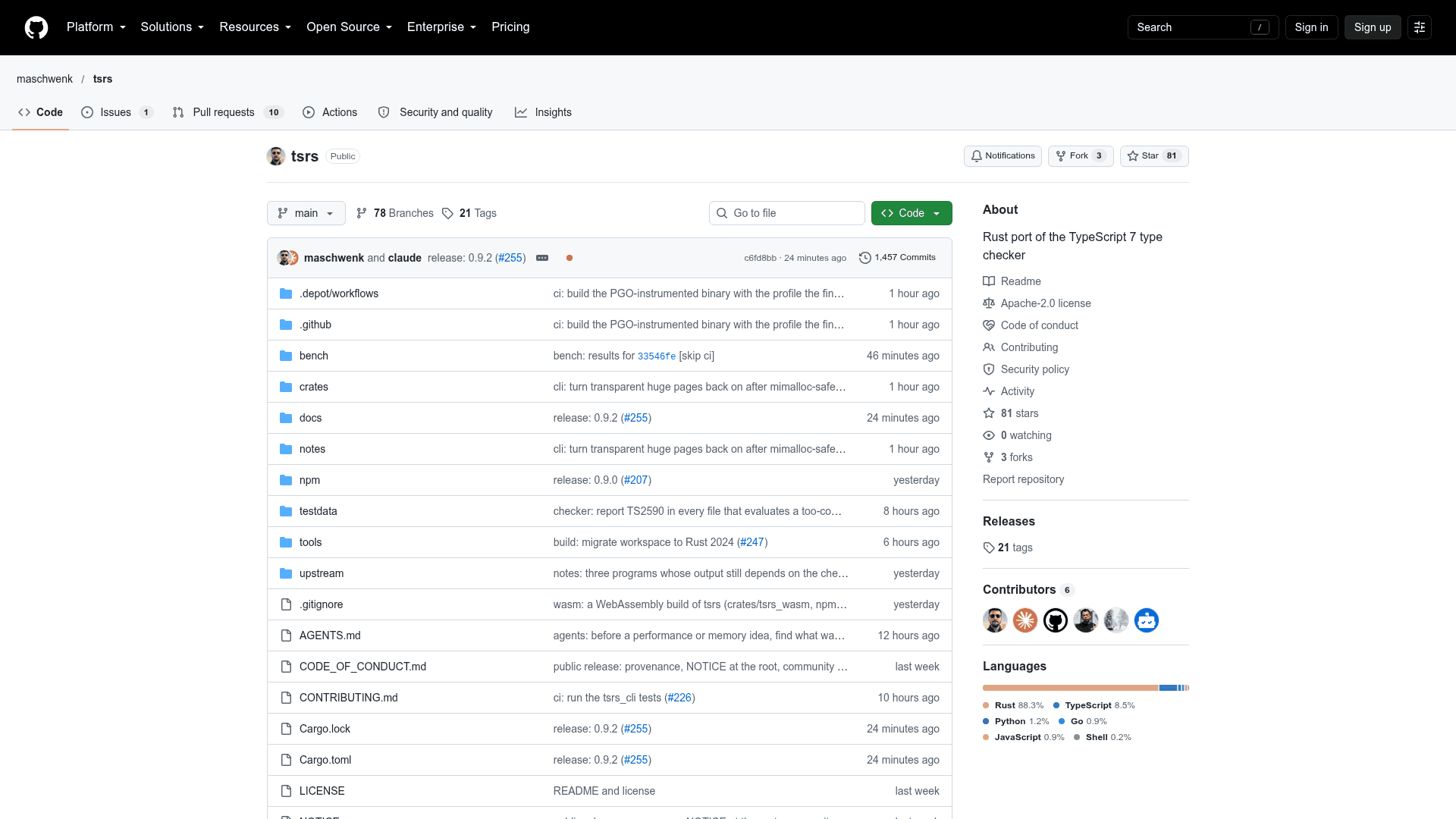This screenshot has height=819, width=1456.
Task: Click the orange CI status dot
Action: click(x=570, y=258)
